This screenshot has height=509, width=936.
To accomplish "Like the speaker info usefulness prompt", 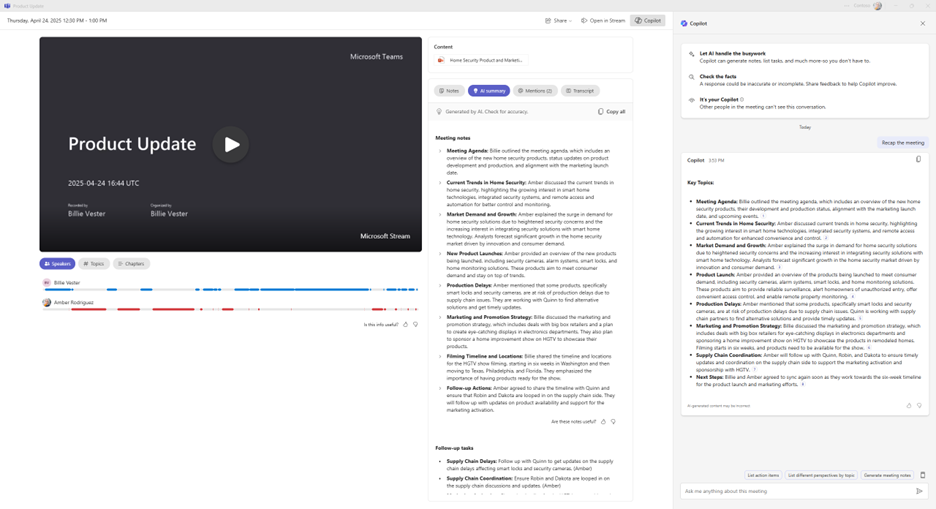I will (x=406, y=325).
